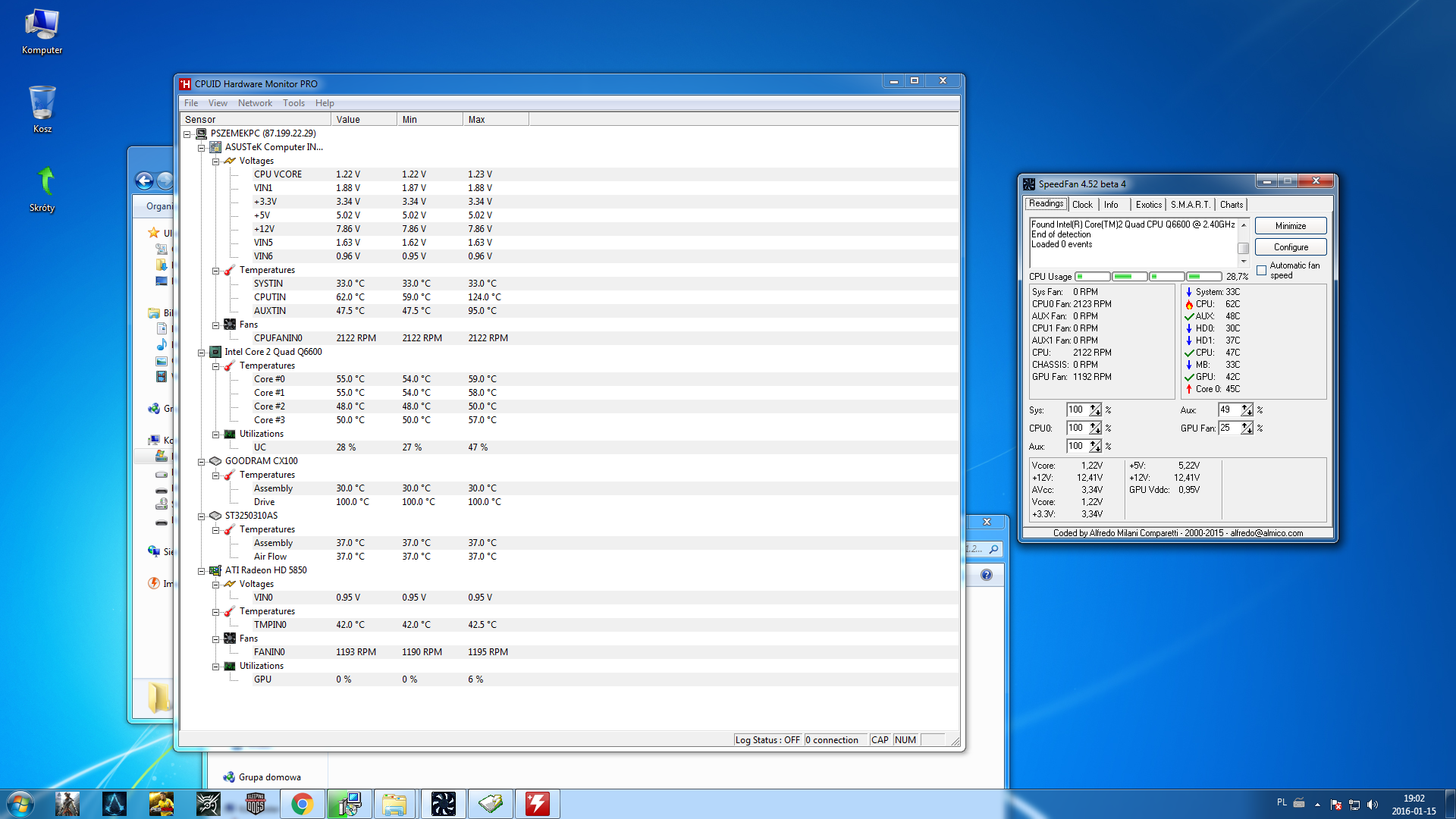Click the red HWMonitor lightning taskbar icon
Screen dimensions: 1456x819
click(537, 804)
